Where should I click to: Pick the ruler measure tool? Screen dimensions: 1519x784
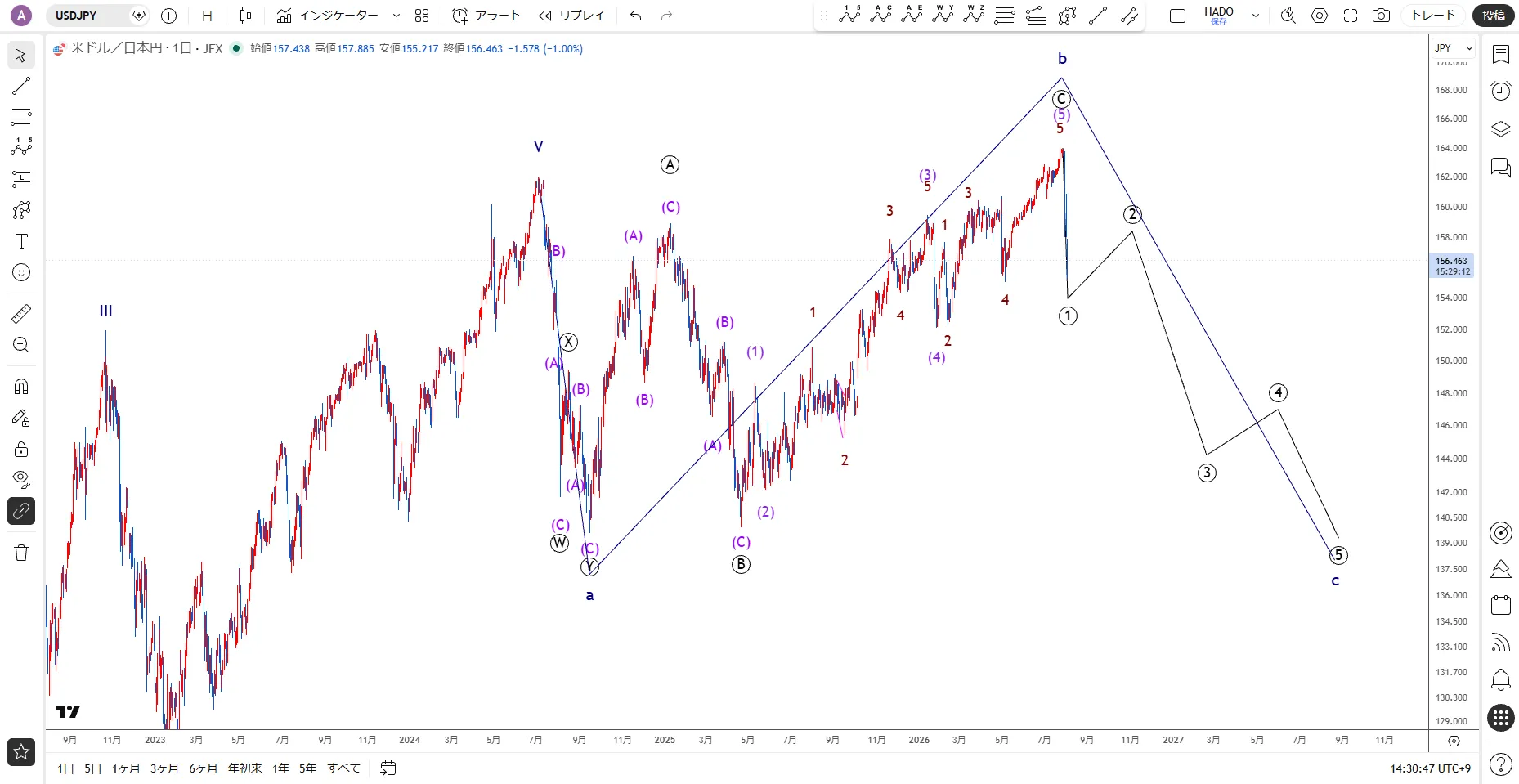tap(21, 314)
